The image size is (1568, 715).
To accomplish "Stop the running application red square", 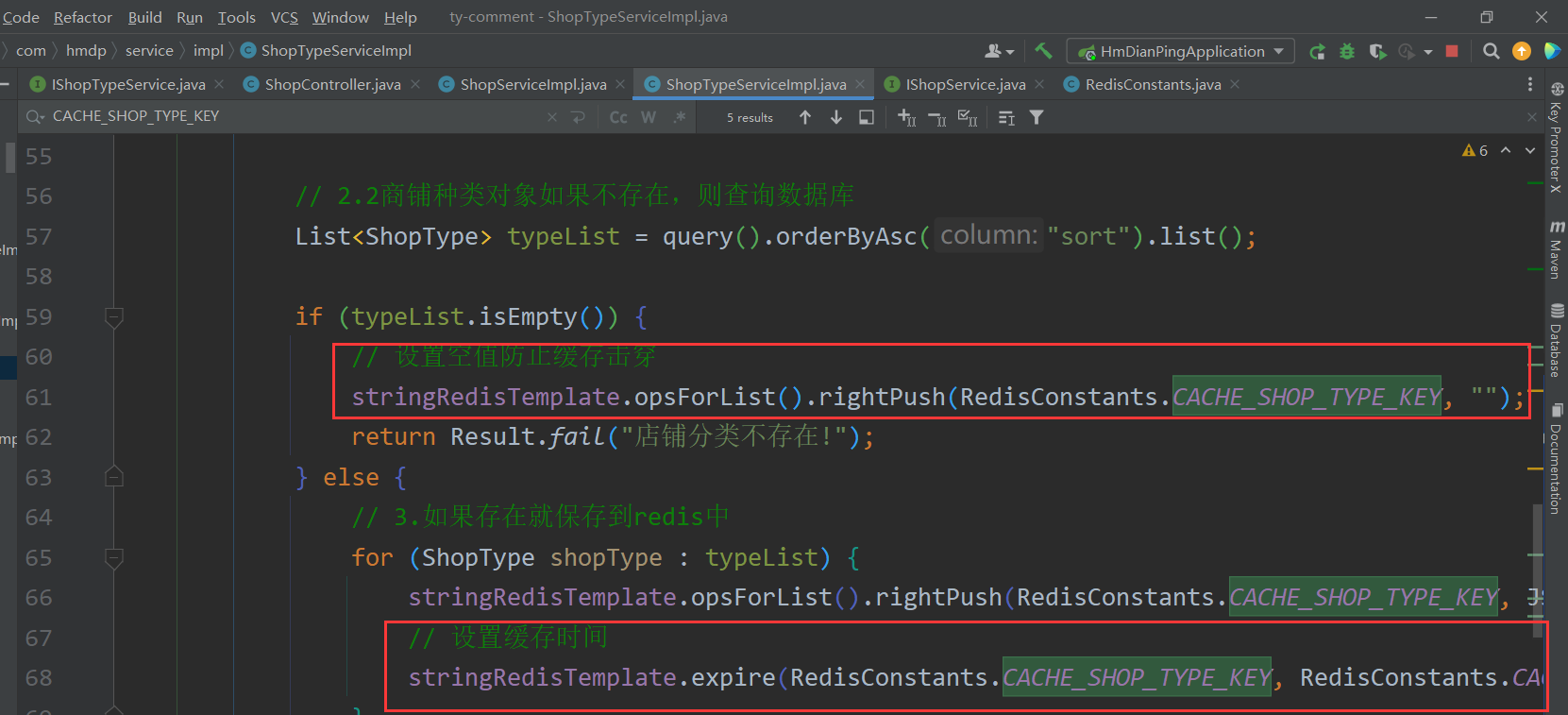I will click(1452, 51).
